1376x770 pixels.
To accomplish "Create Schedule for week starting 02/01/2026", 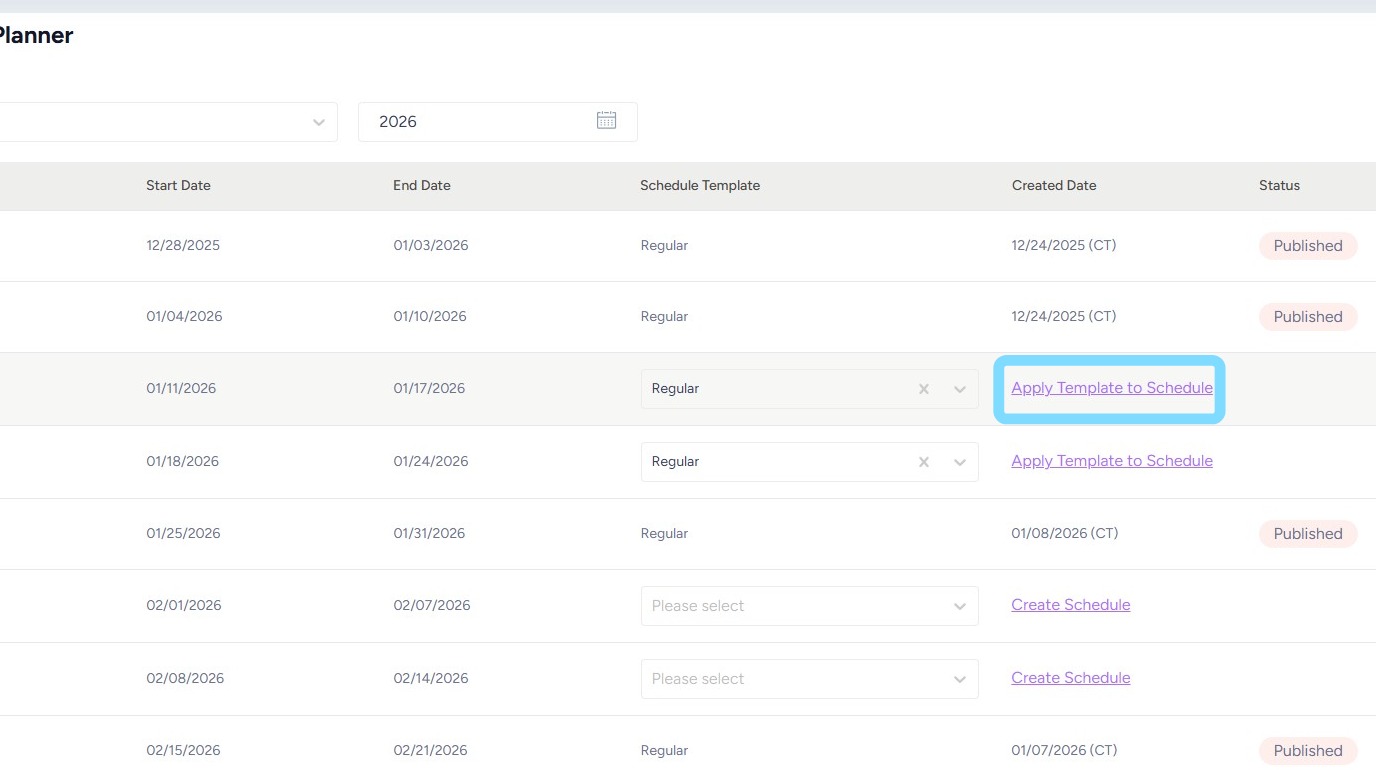I will (1070, 605).
